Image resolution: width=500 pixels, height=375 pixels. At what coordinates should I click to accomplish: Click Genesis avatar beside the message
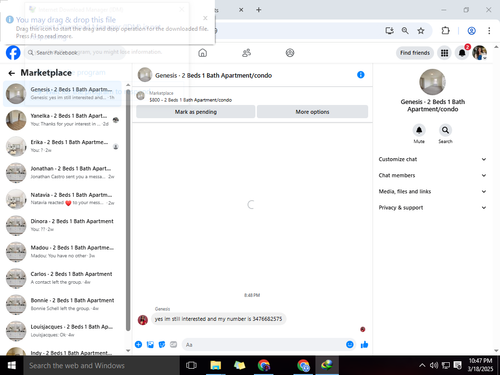coord(143,320)
